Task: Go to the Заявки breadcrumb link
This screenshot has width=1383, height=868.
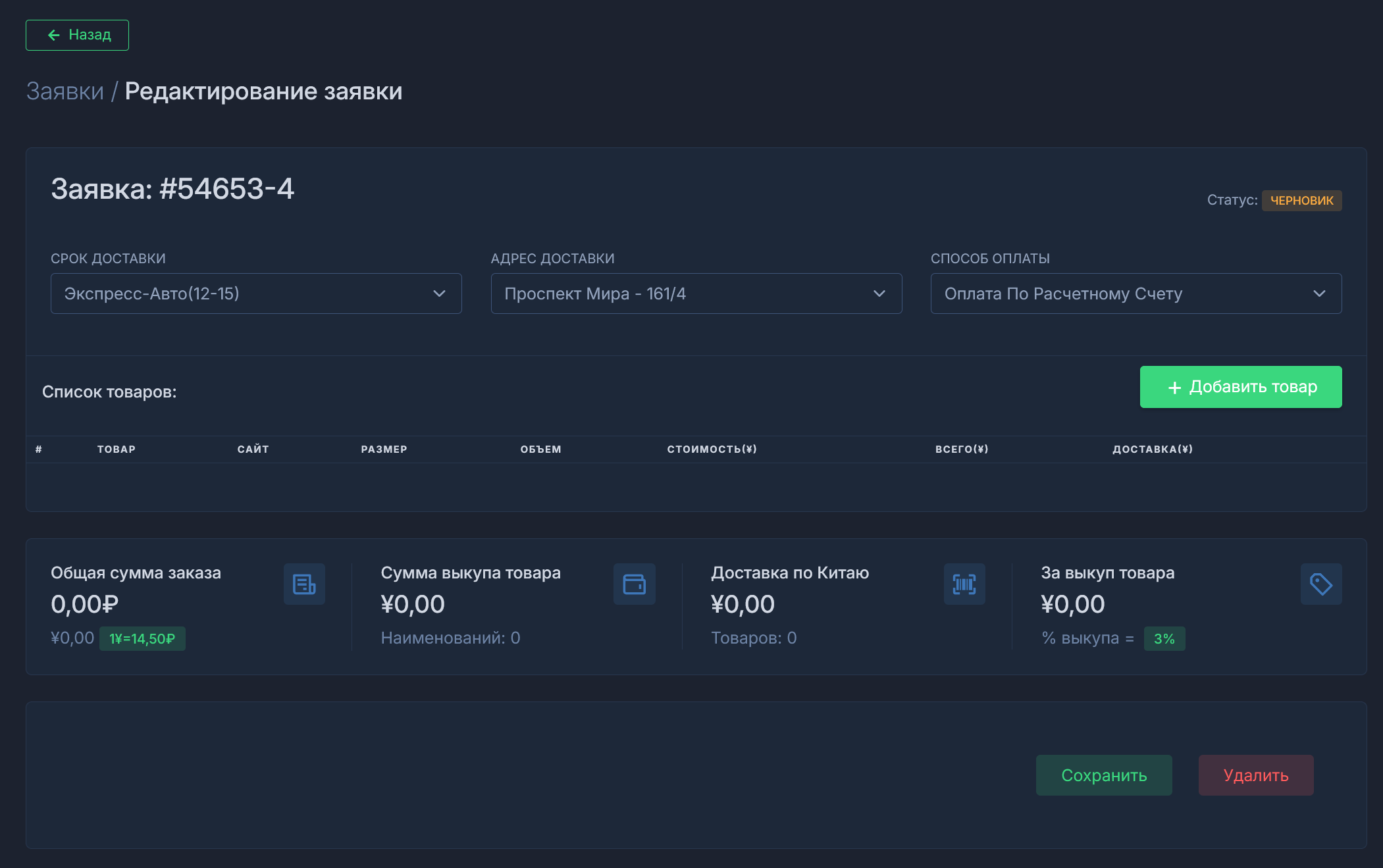Action: pyautogui.click(x=65, y=91)
